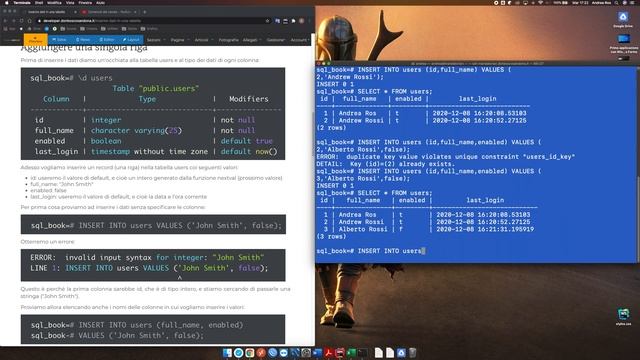Click the Wi-Fi status icon in menu bar

[540, 2]
